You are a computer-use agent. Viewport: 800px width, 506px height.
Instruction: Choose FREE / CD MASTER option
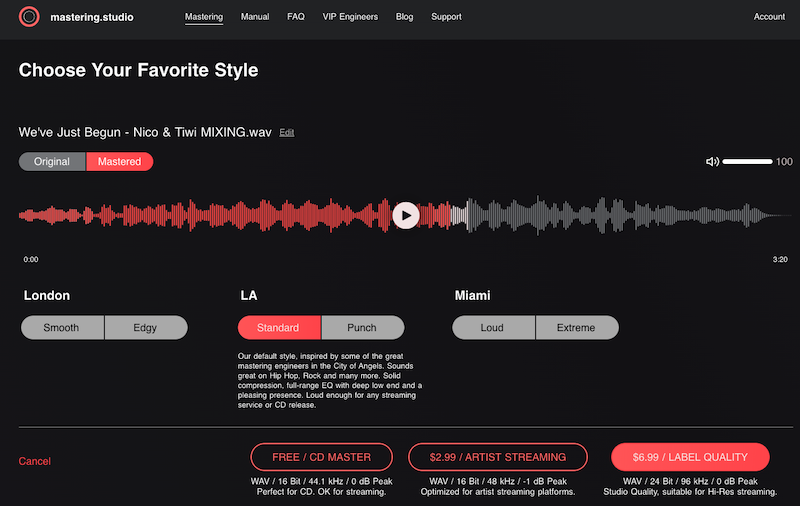(x=321, y=457)
